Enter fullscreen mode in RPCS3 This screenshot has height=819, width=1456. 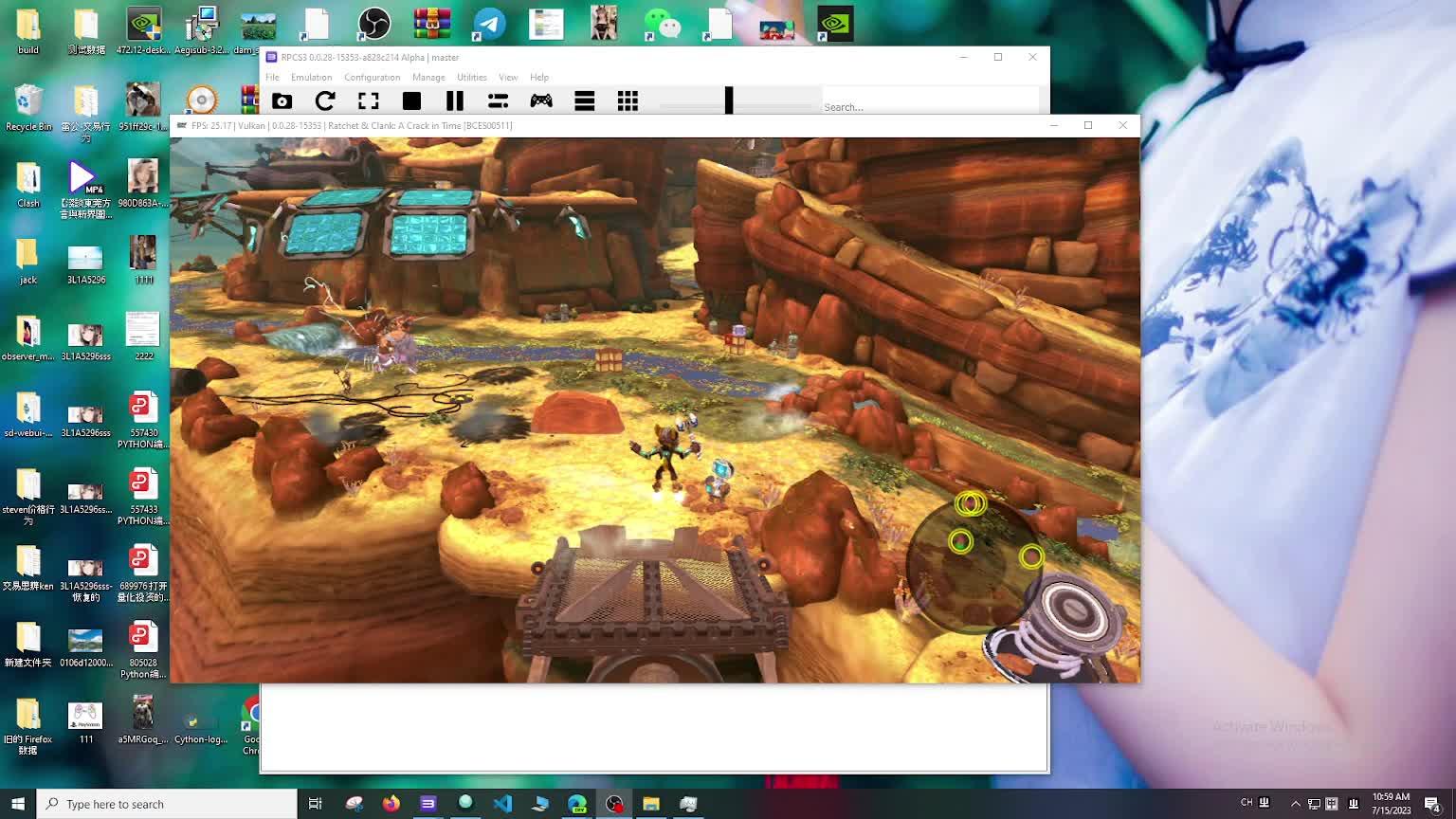pyautogui.click(x=369, y=100)
